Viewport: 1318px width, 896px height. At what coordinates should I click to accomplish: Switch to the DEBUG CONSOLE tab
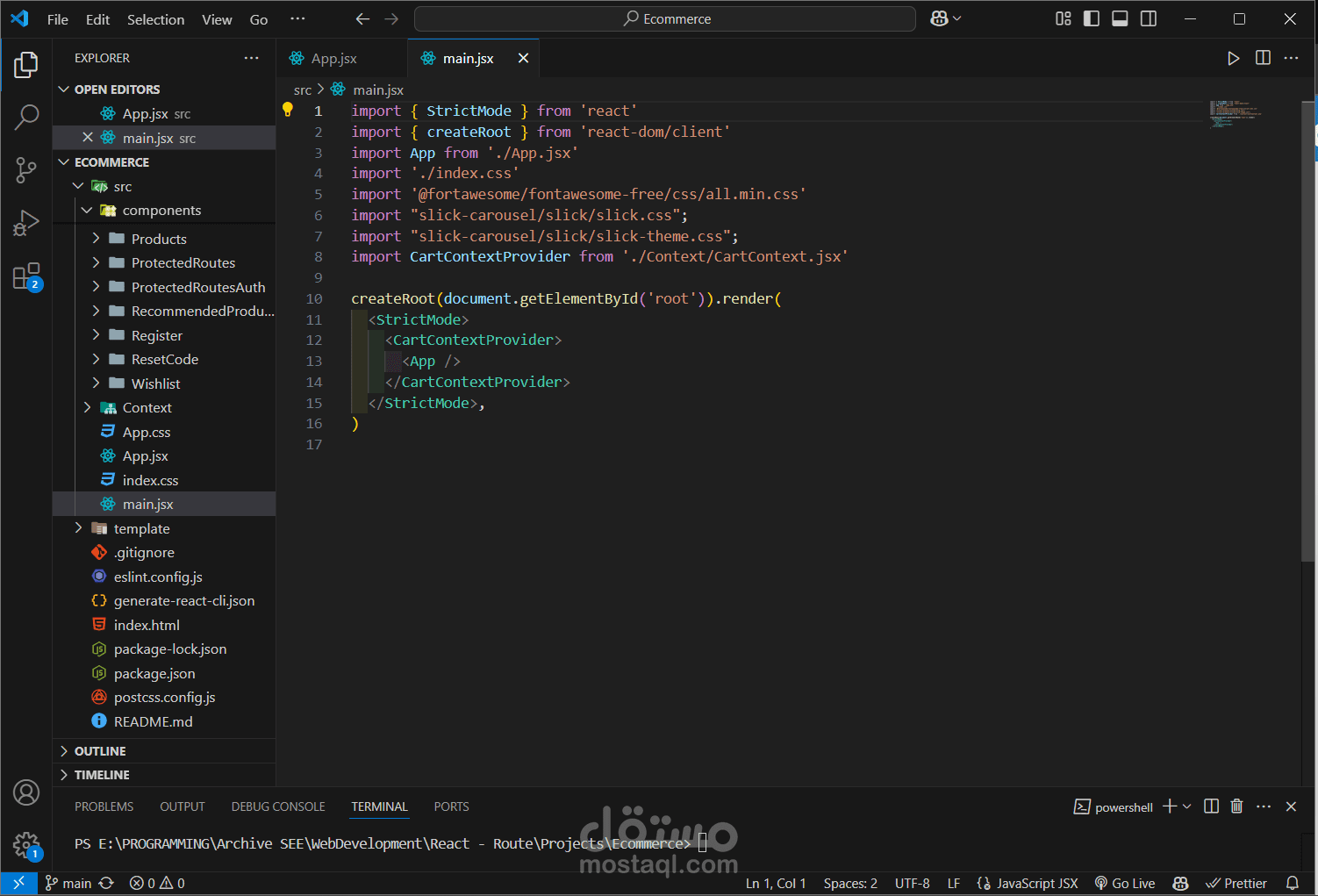coord(278,806)
